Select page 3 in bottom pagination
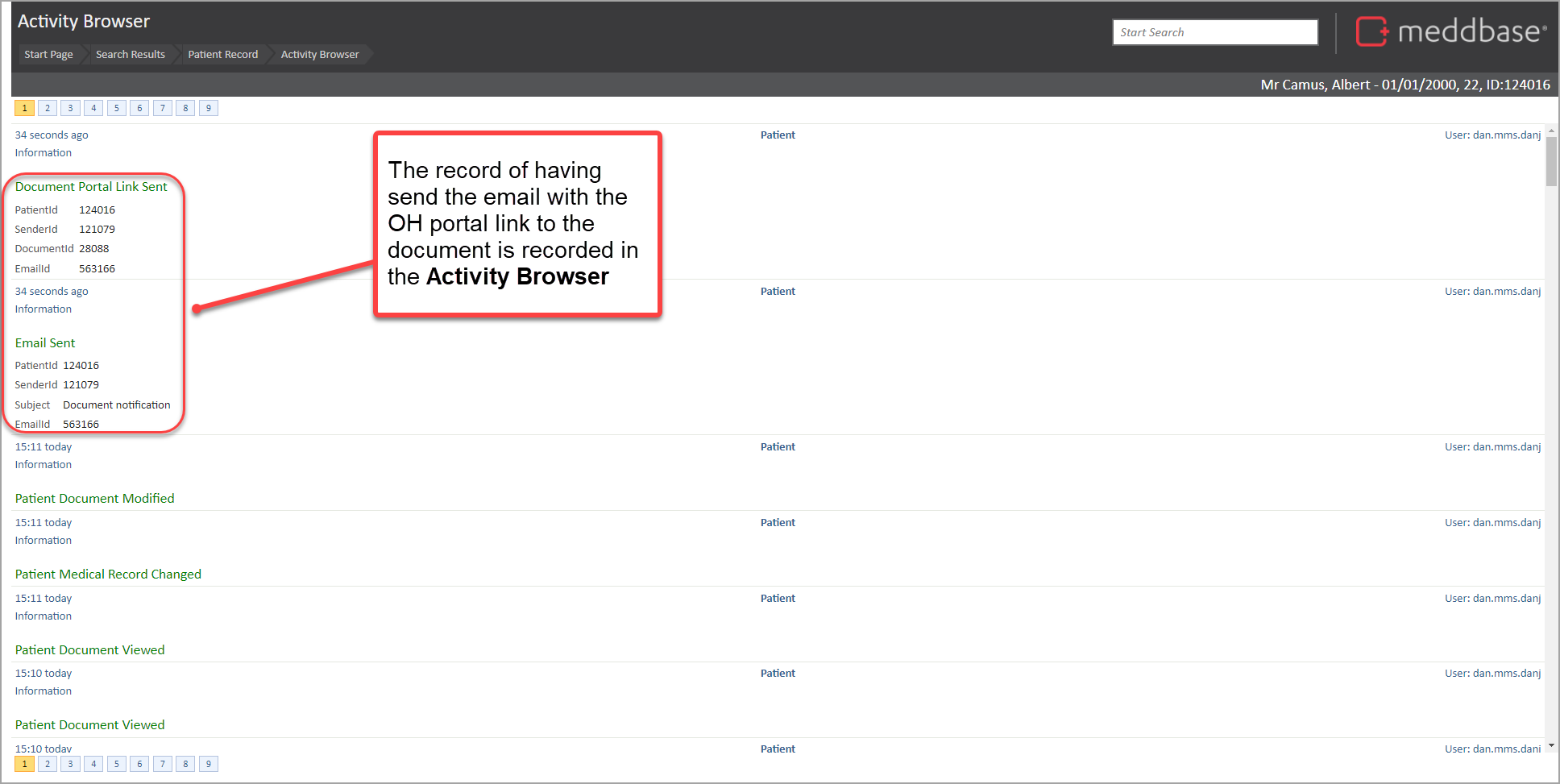The height and width of the screenshot is (784, 1560). coord(71,764)
